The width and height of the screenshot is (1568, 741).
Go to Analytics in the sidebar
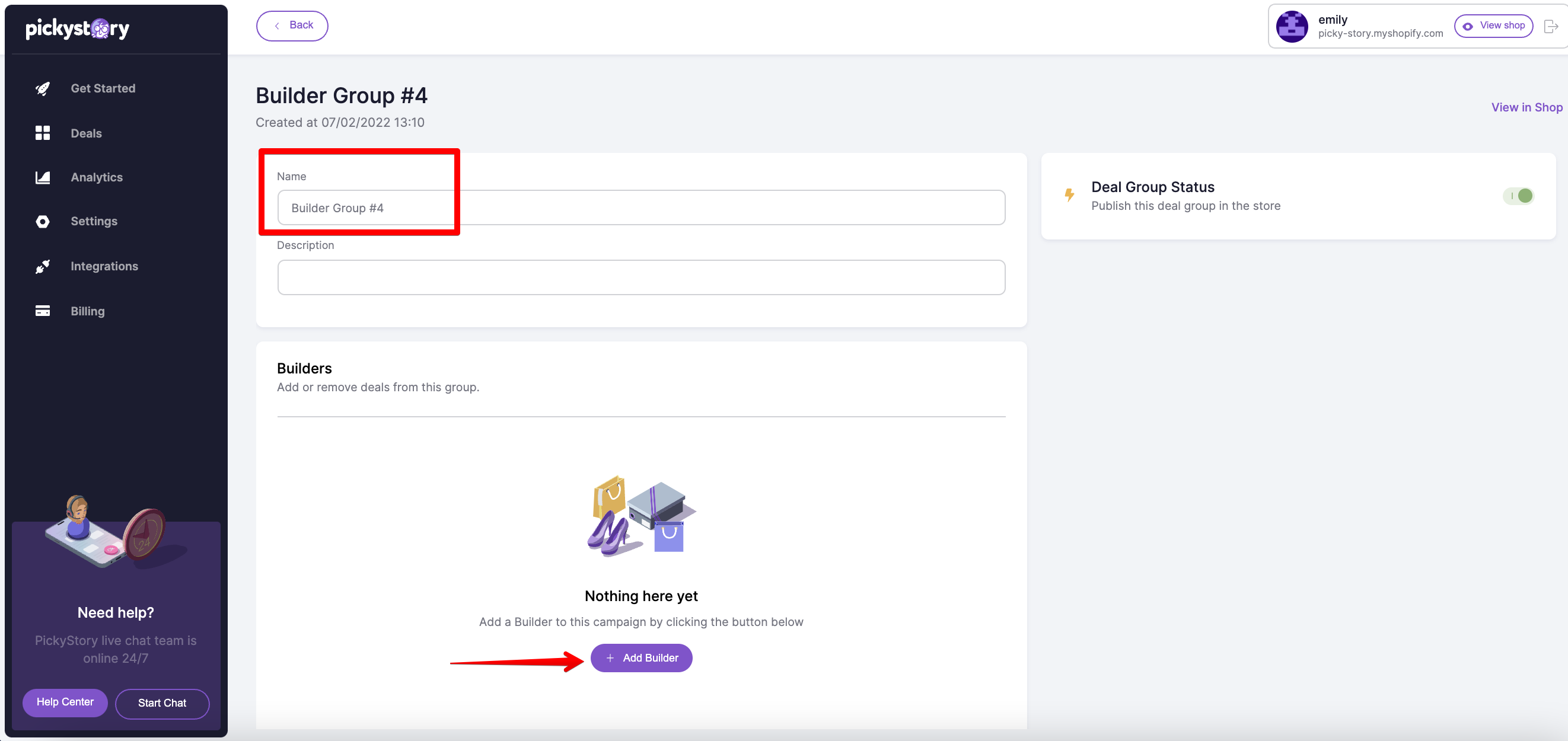click(96, 178)
